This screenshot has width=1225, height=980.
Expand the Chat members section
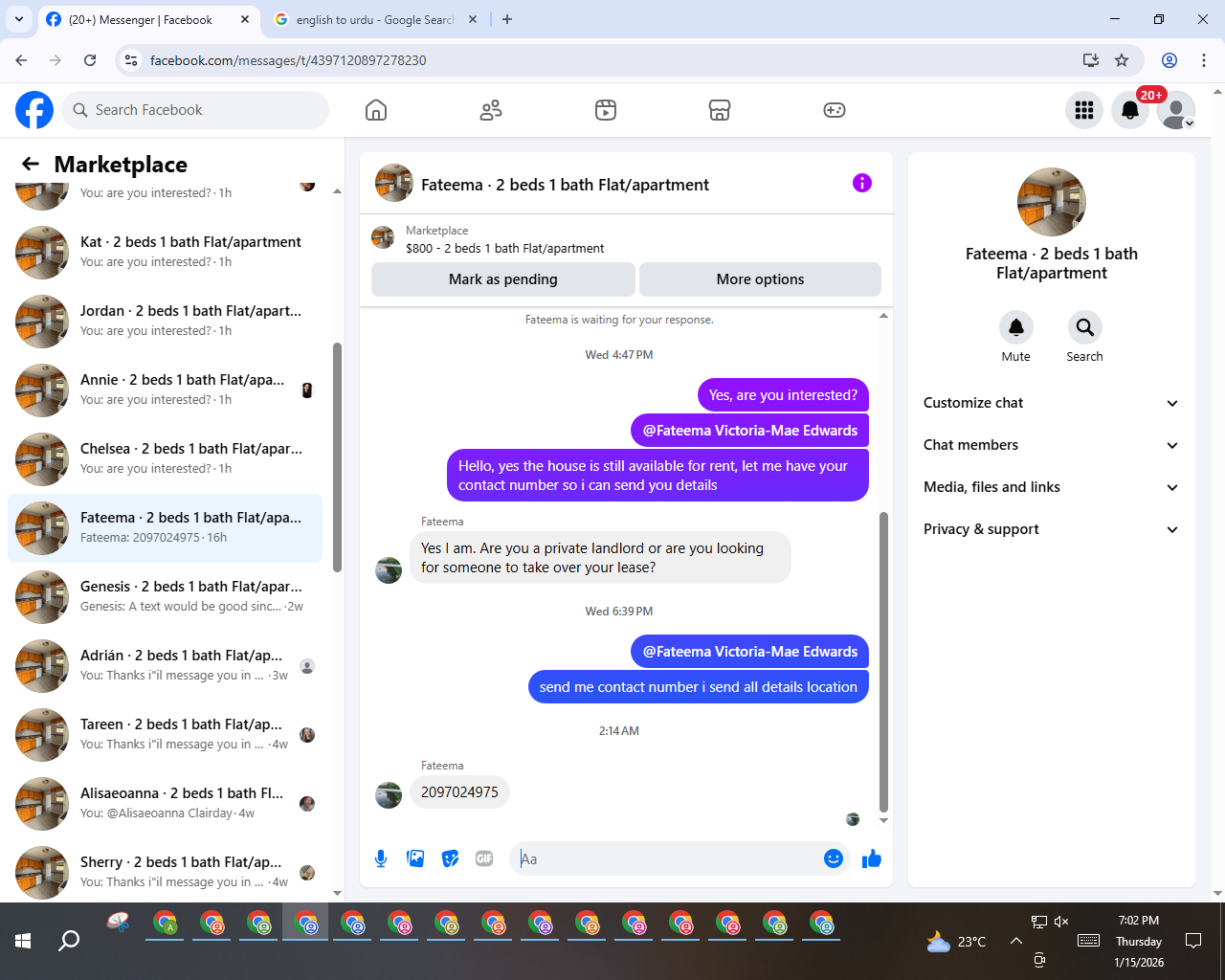1051,445
